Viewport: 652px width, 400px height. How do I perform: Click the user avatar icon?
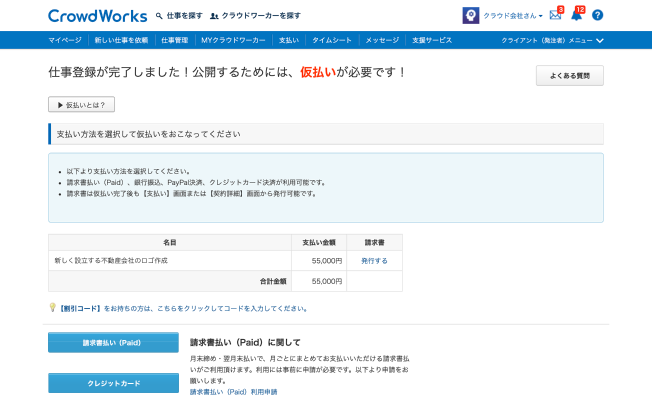pyautogui.click(x=470, y=15)
